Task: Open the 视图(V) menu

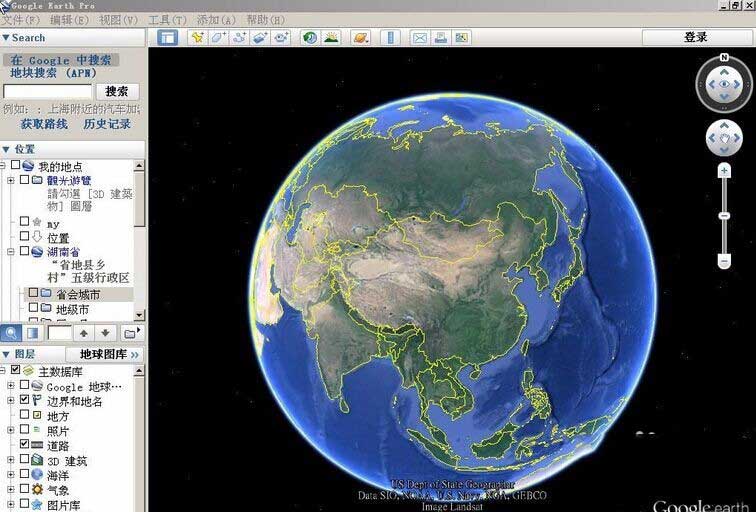Action: pyautogui.click(x=118, y=20)
